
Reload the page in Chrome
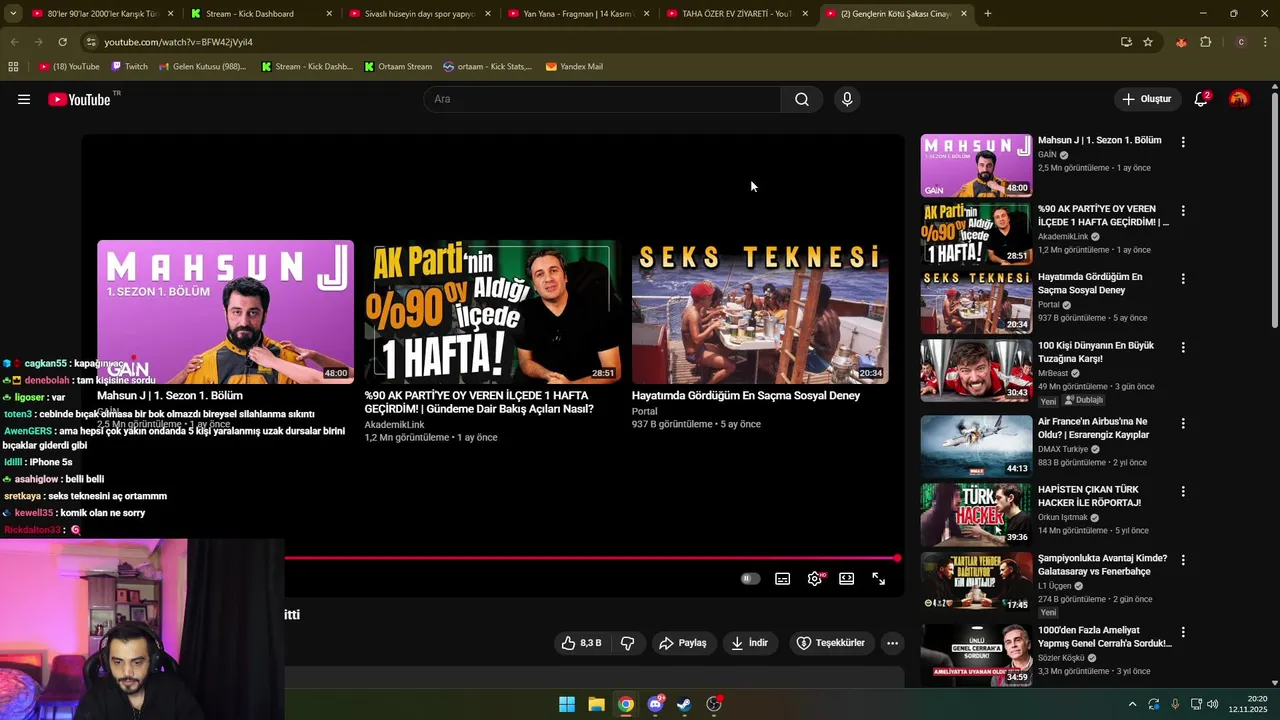[x=62, y=42]
